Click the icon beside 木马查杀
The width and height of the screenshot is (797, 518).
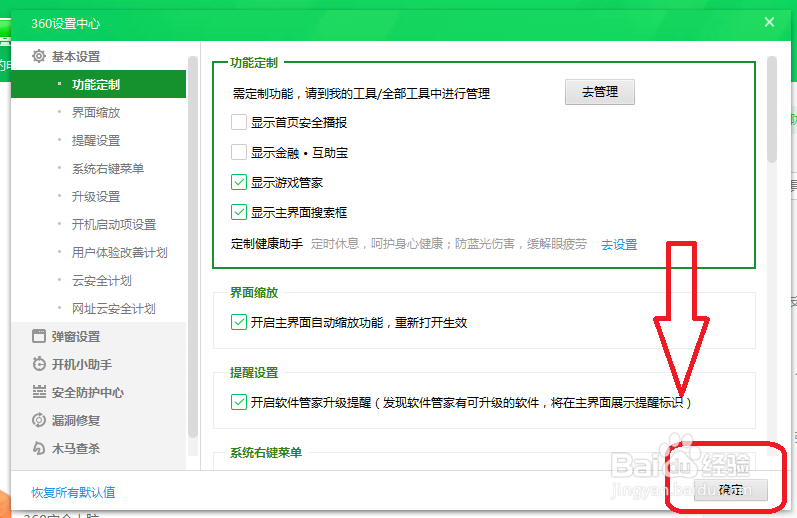39,448
